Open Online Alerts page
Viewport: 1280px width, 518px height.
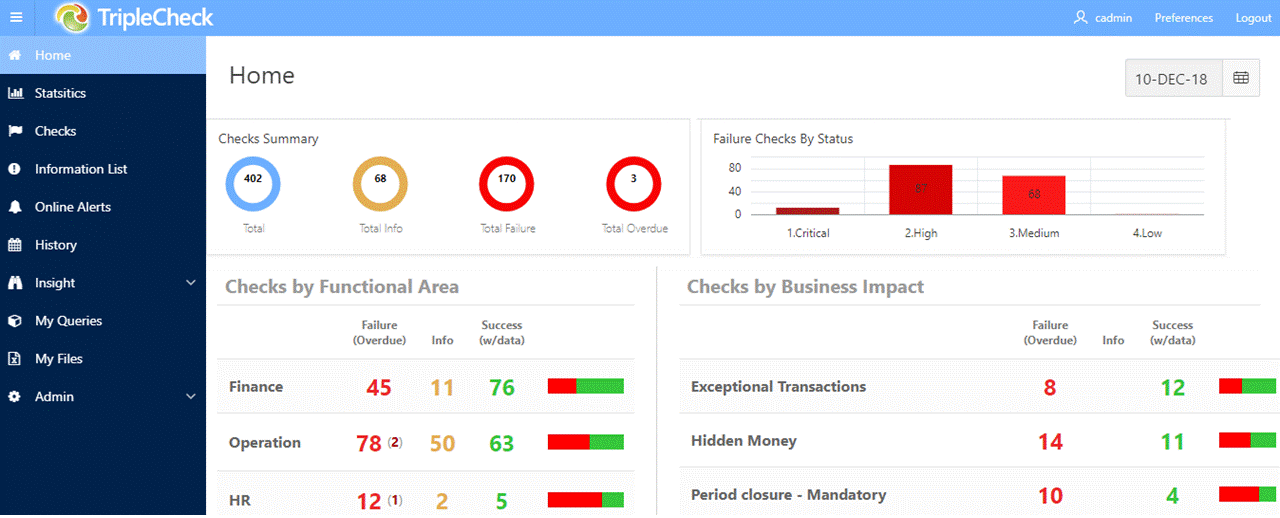[103, 207]
